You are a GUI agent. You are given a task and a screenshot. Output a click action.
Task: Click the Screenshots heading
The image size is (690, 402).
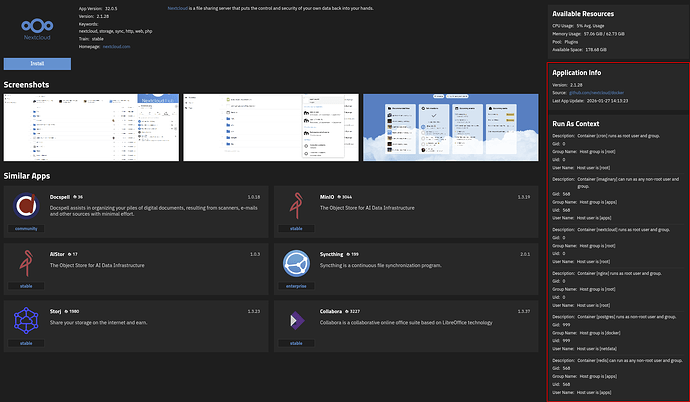[x=26, y=85]
